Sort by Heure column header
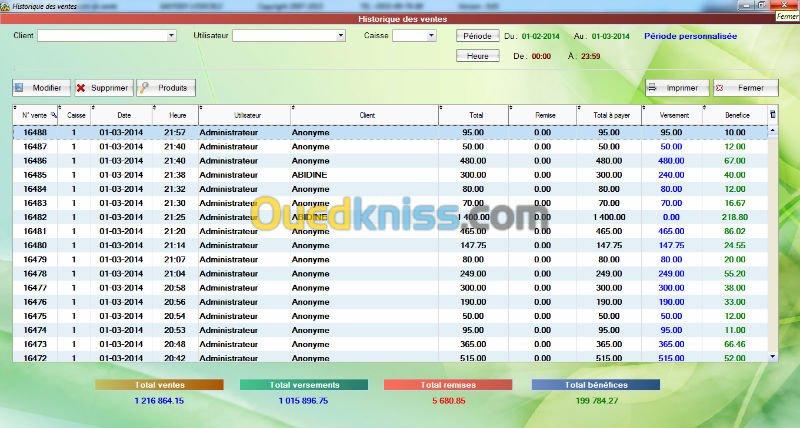The height and width of the screenshot is (428, 800). pyautogui.click(x=176, y=115)
